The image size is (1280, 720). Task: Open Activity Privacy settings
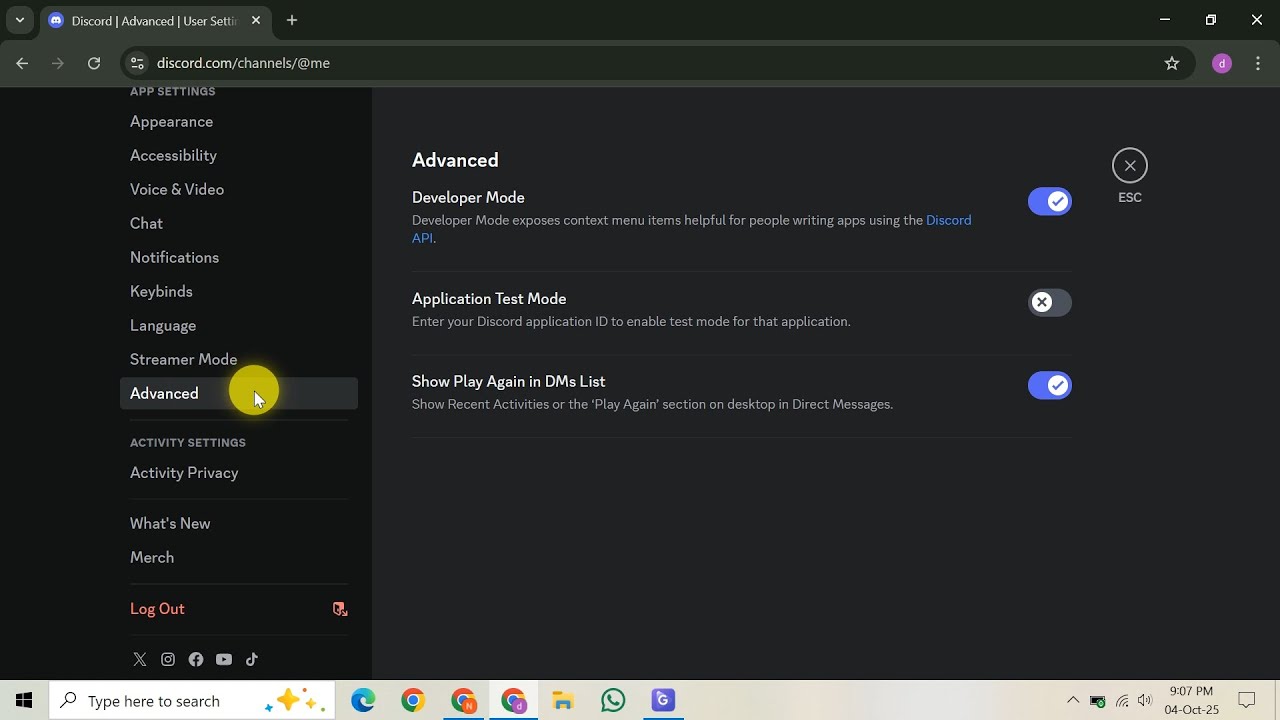[238, 473]
